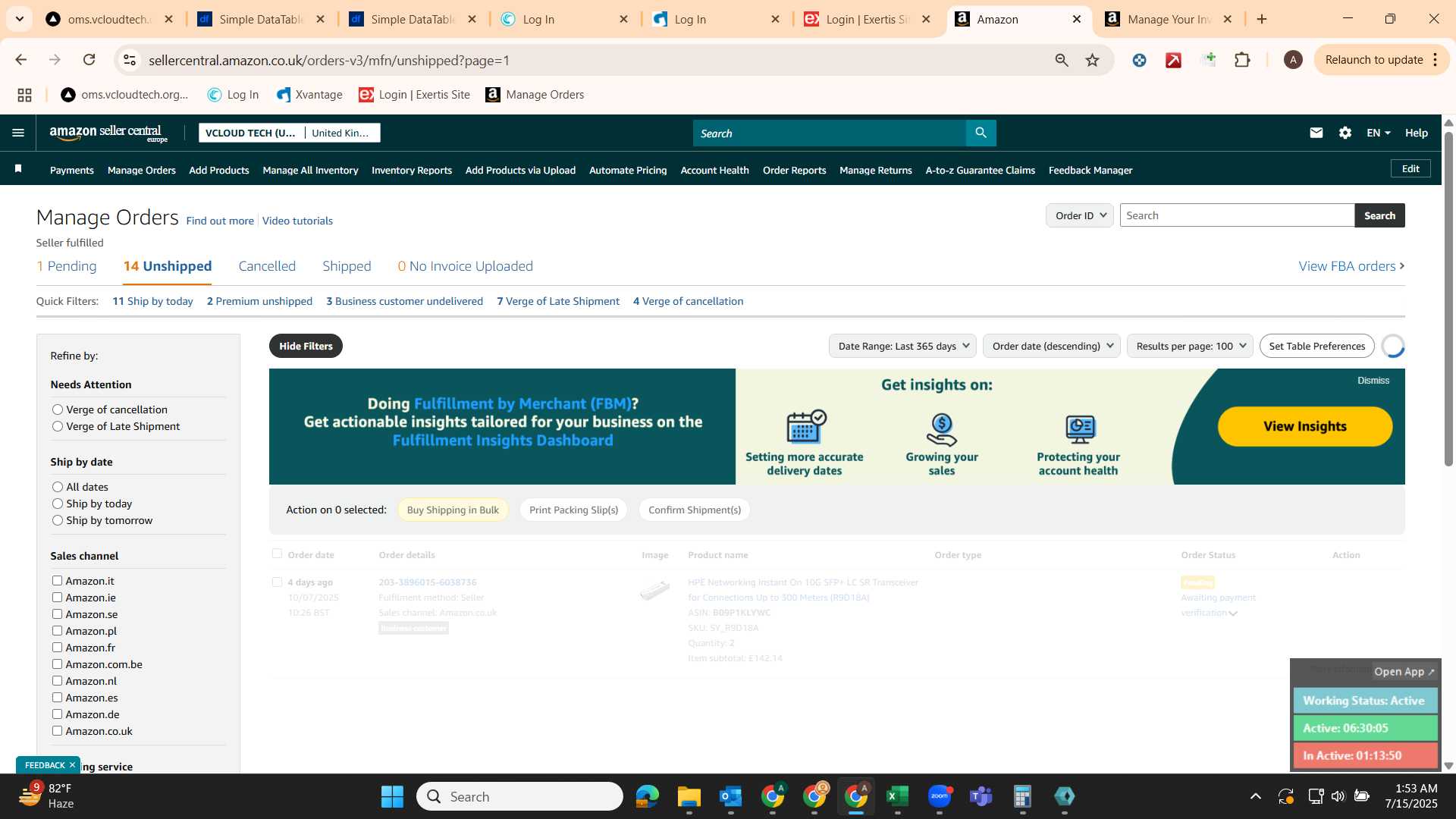Click Print Packing Slip(s) button
Screen dimensions: 1456x819
click(x=573, y=510)
